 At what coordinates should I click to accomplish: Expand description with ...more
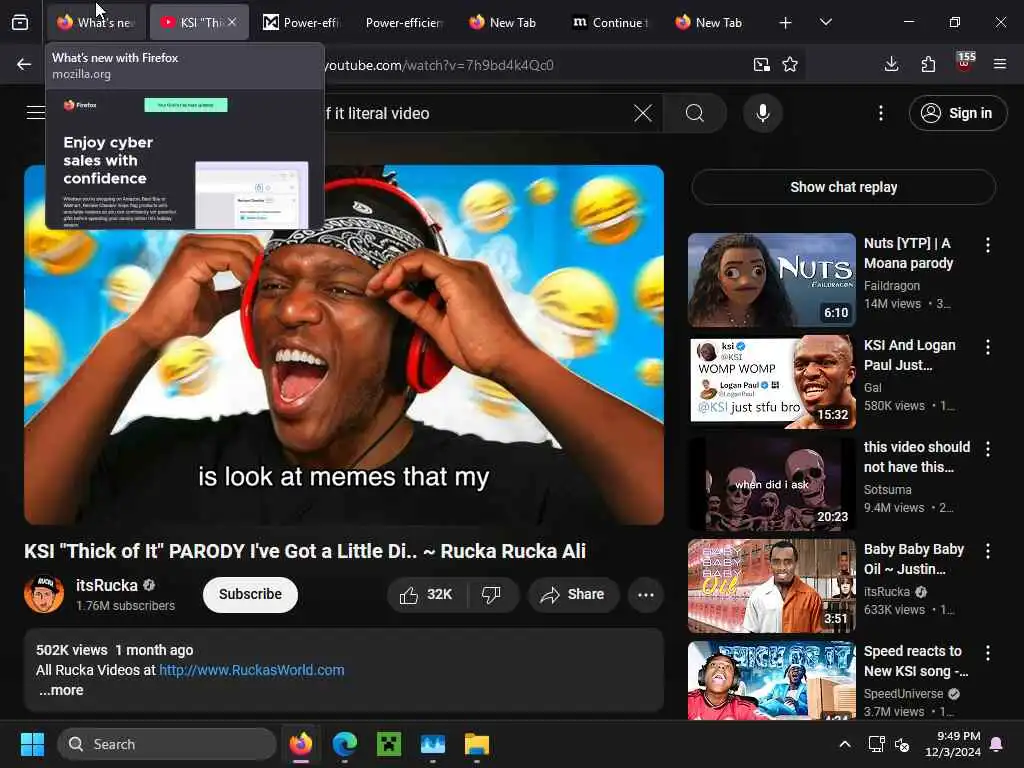coord(61,690)
